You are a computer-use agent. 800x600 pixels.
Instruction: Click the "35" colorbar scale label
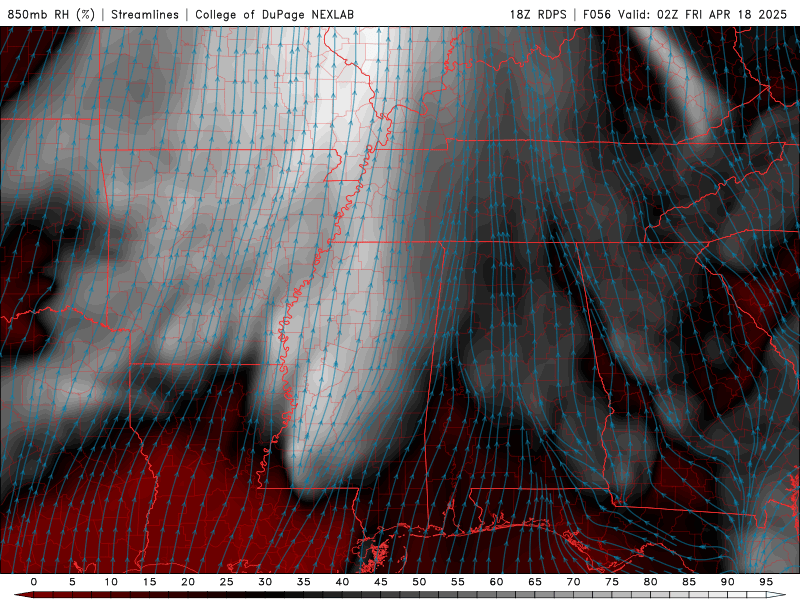click(304, 582)
